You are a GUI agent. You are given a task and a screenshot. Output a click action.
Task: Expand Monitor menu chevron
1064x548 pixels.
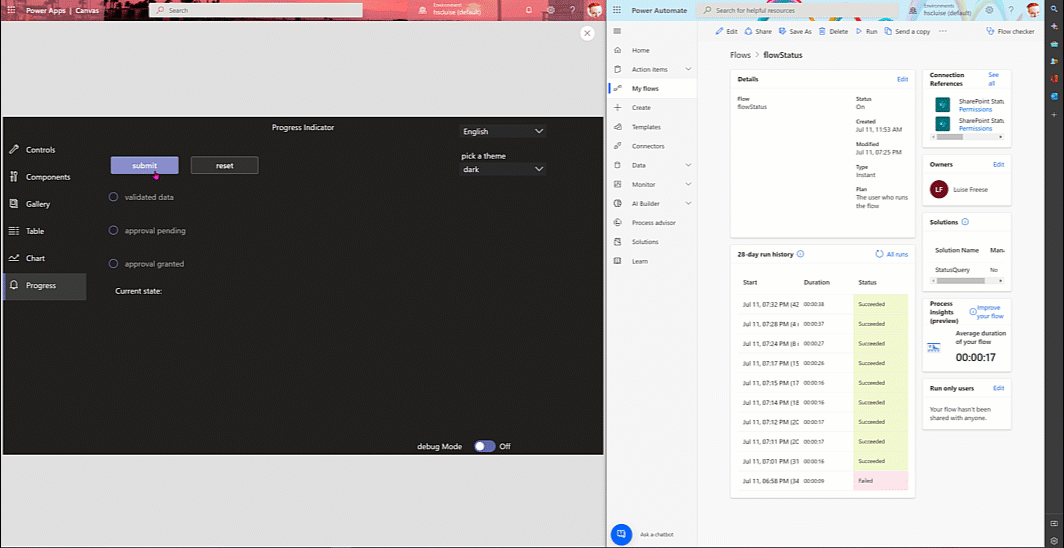[x=688, y=184]
